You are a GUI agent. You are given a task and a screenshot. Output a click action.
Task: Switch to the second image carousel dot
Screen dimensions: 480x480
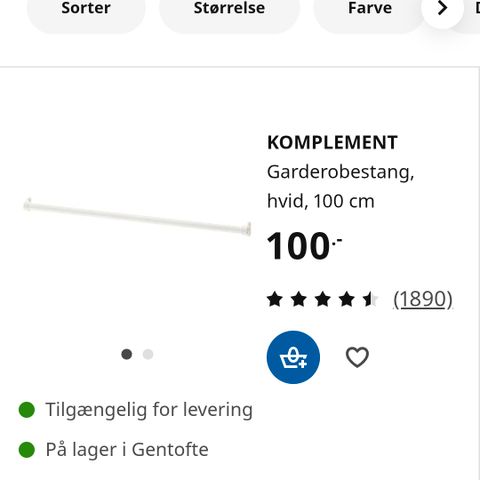coord(148,354)
